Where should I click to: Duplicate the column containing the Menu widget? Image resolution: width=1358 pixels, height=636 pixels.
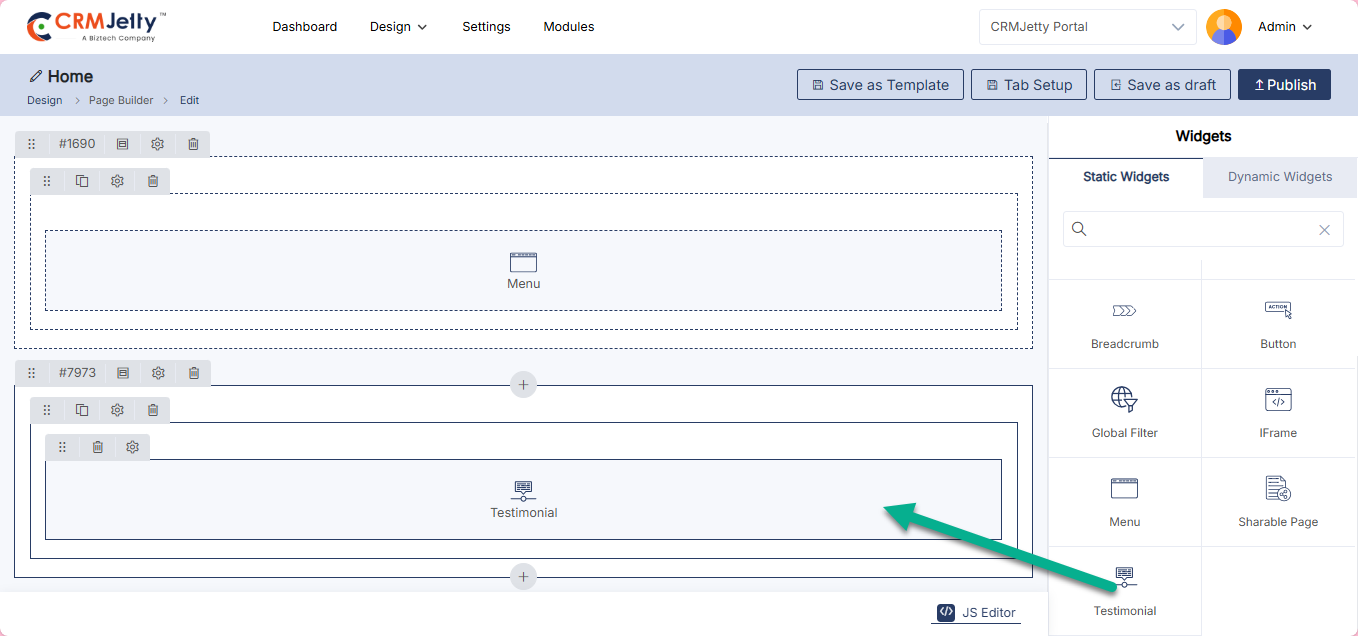pyautogui.click(x=82, y=181)
